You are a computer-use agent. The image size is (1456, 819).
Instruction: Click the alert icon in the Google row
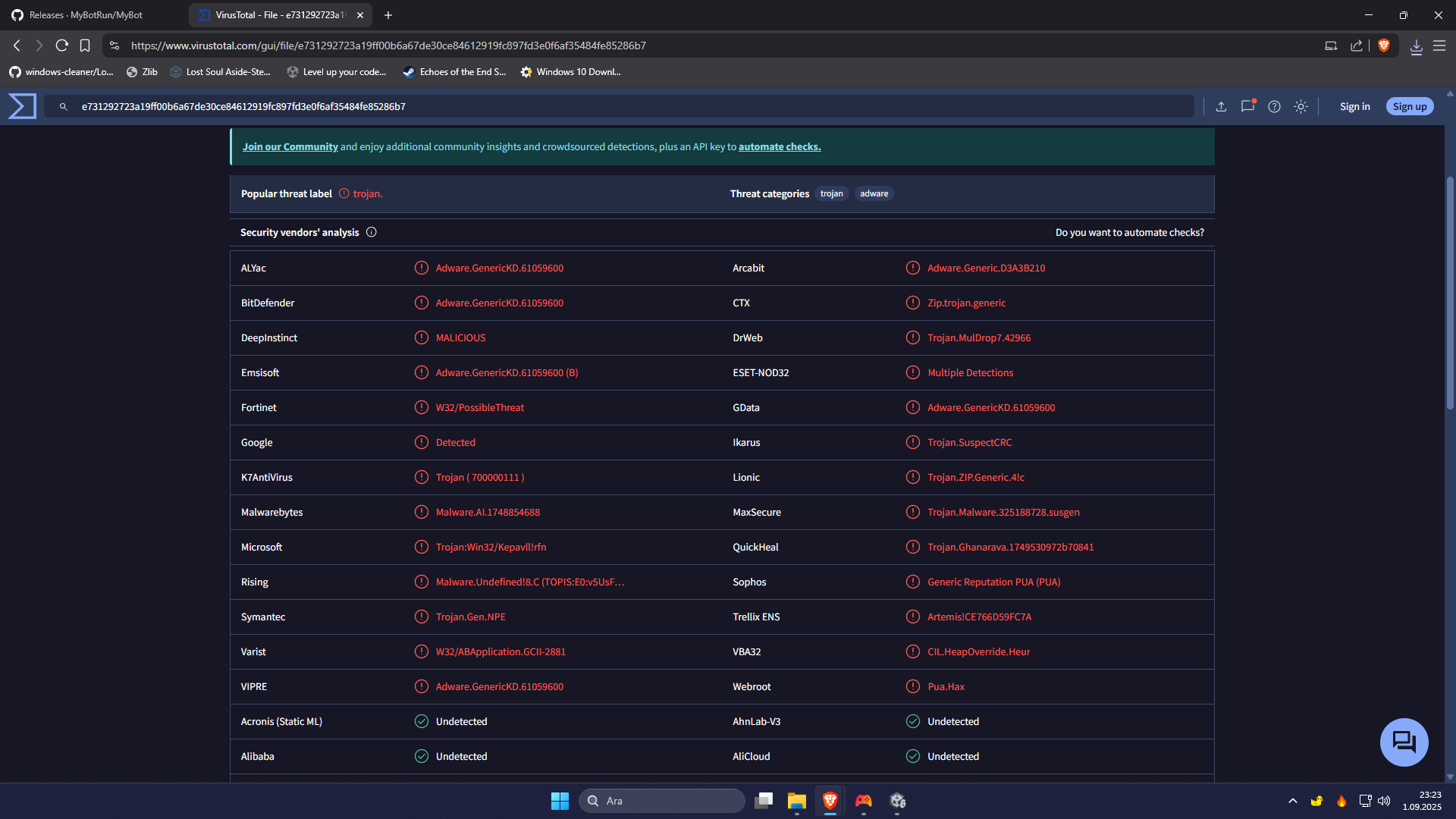[422, 443]
